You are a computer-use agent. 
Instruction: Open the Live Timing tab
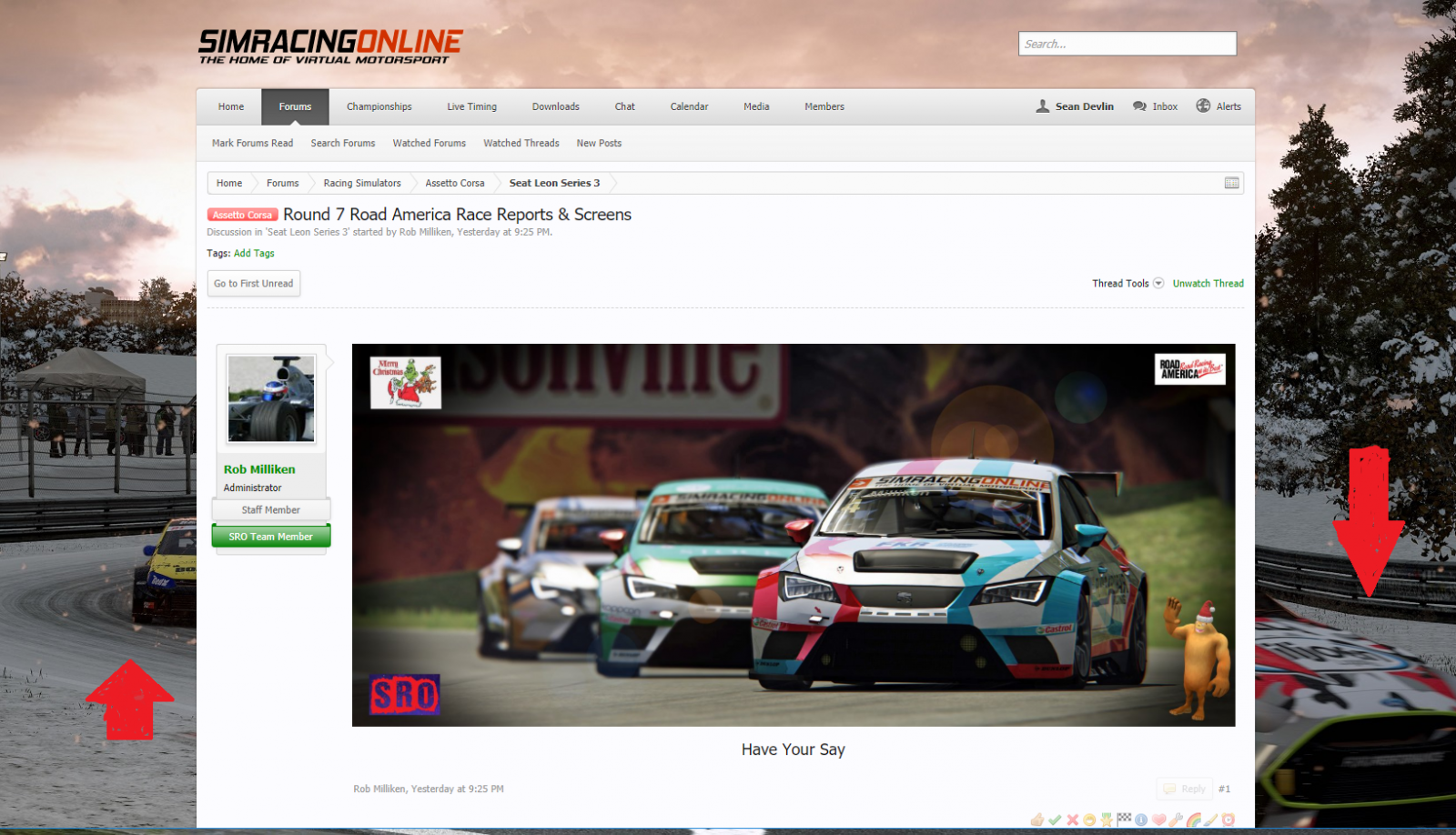click(471, 107)
